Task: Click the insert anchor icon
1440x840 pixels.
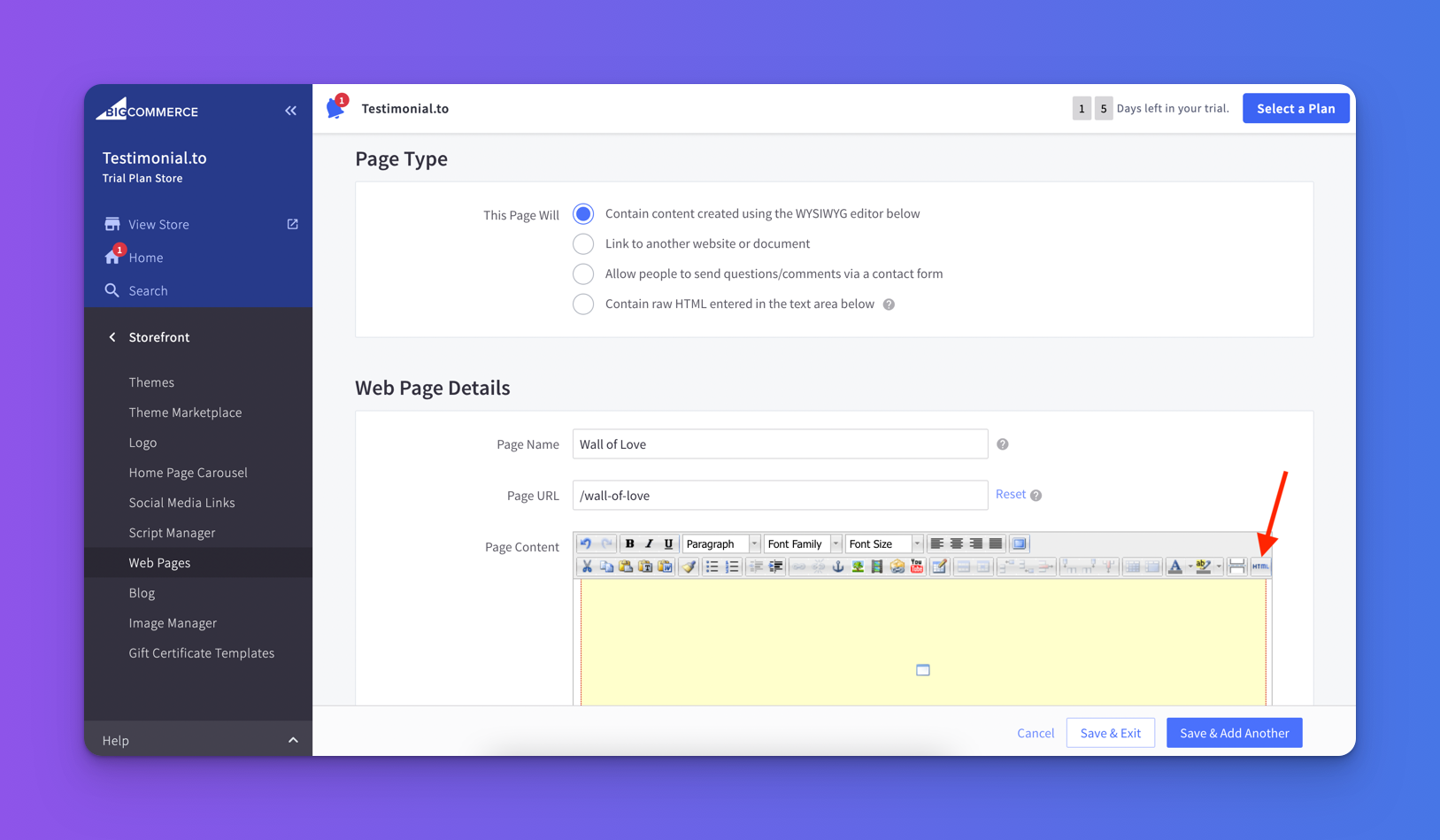Action: pyautogui.click(x=838, y=566)
